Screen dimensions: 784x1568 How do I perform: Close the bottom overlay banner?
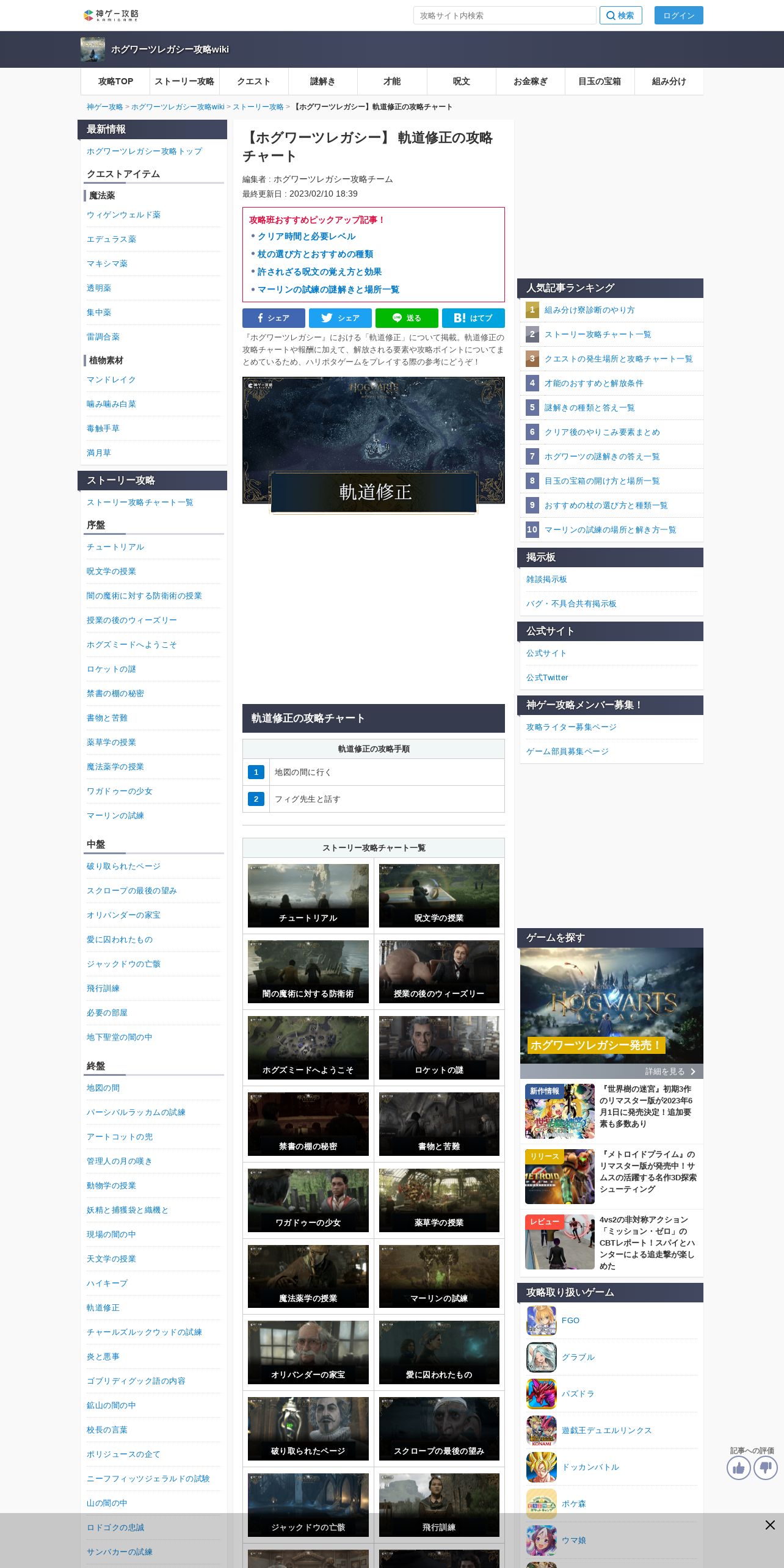coord(770,1525)
